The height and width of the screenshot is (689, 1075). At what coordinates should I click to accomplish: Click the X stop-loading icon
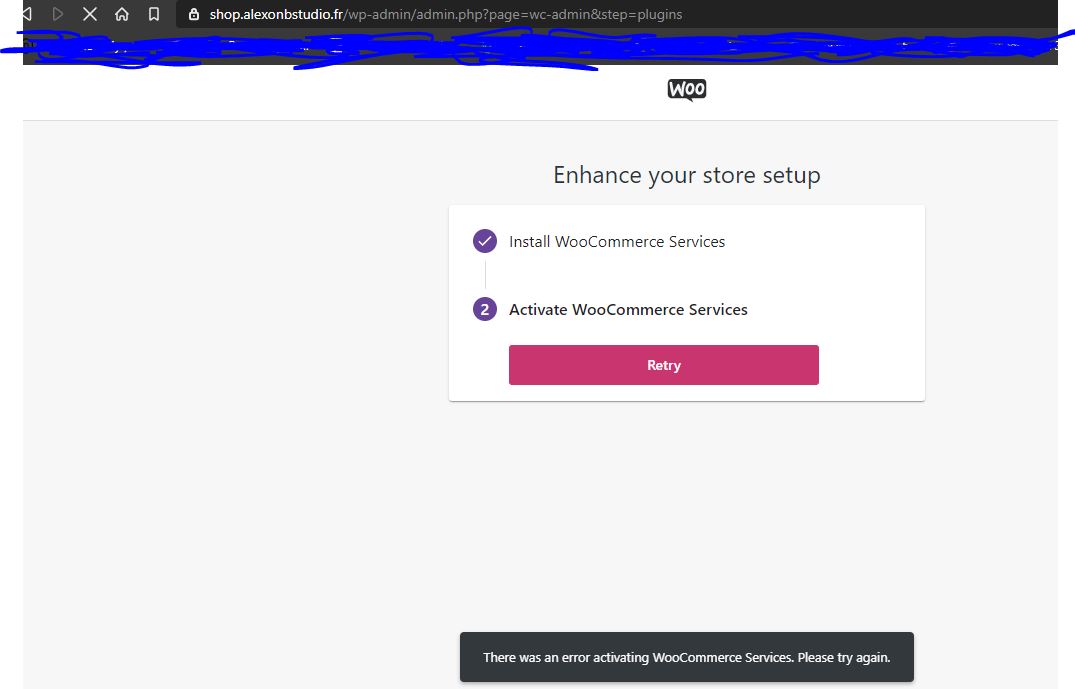tap(89, 14)
